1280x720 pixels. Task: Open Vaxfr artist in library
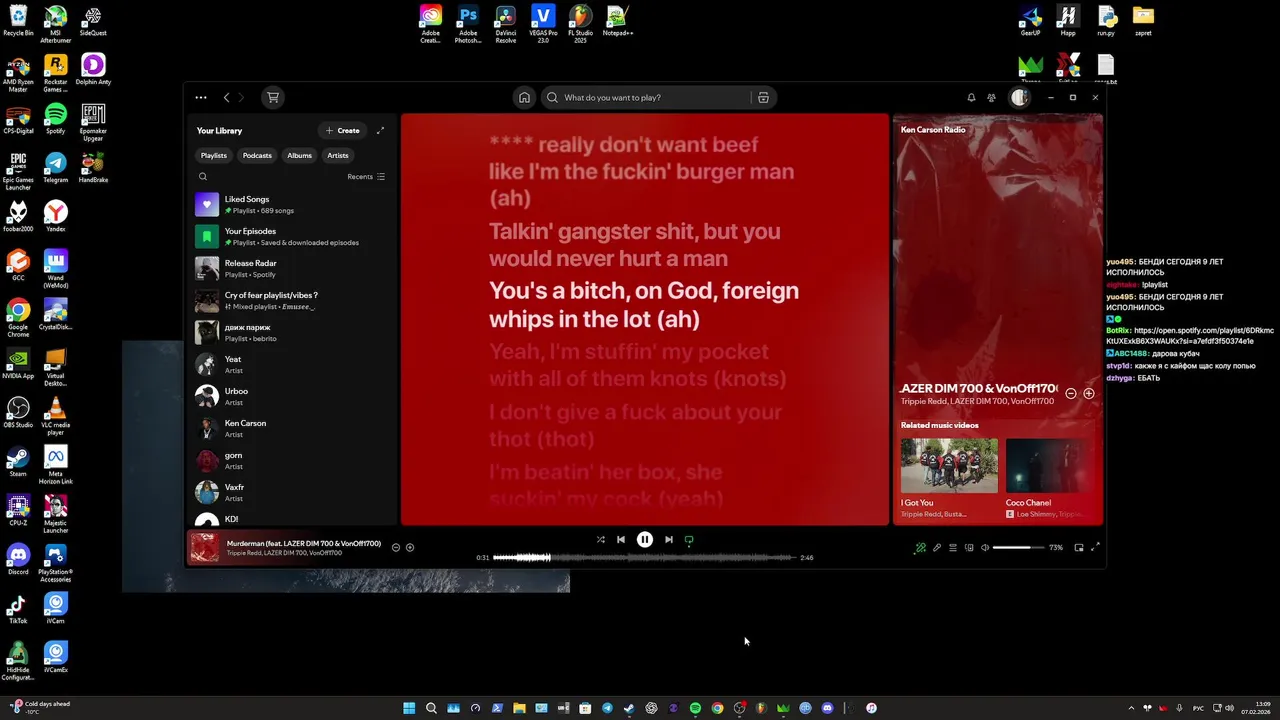(x=292, y=493)
